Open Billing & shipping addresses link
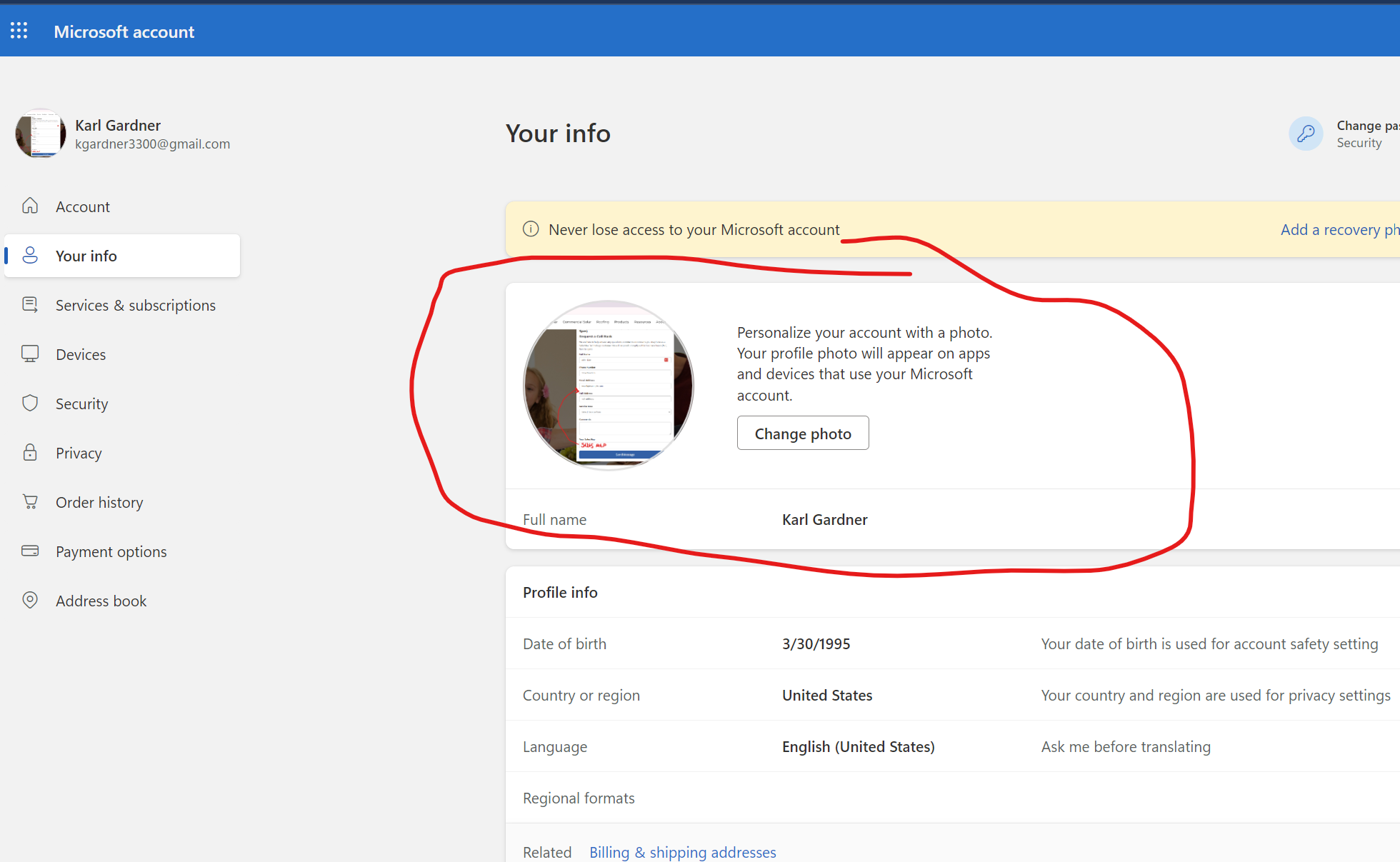 [682, 852]
